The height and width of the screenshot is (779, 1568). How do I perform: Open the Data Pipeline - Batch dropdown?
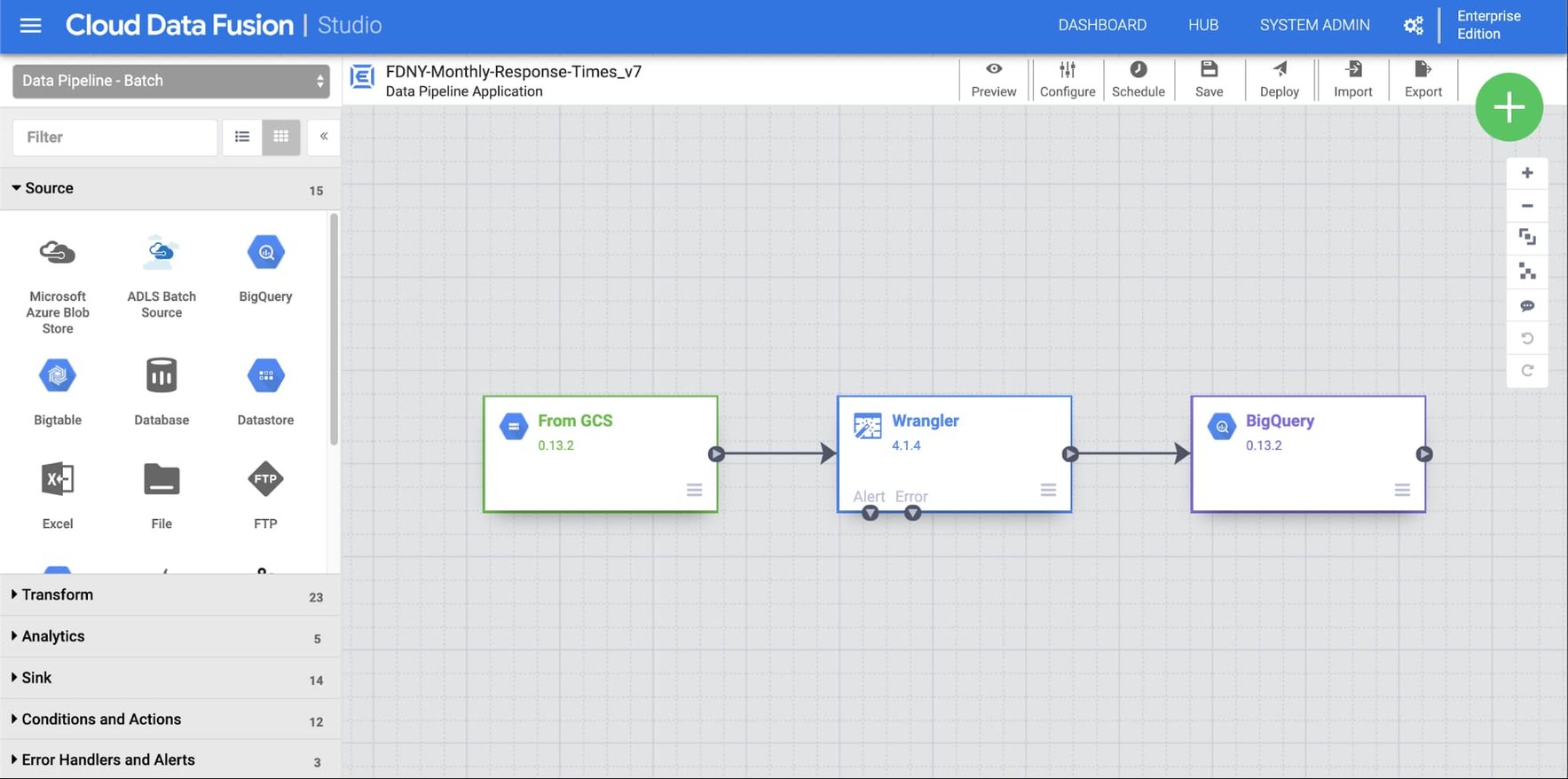pos(171,81)
